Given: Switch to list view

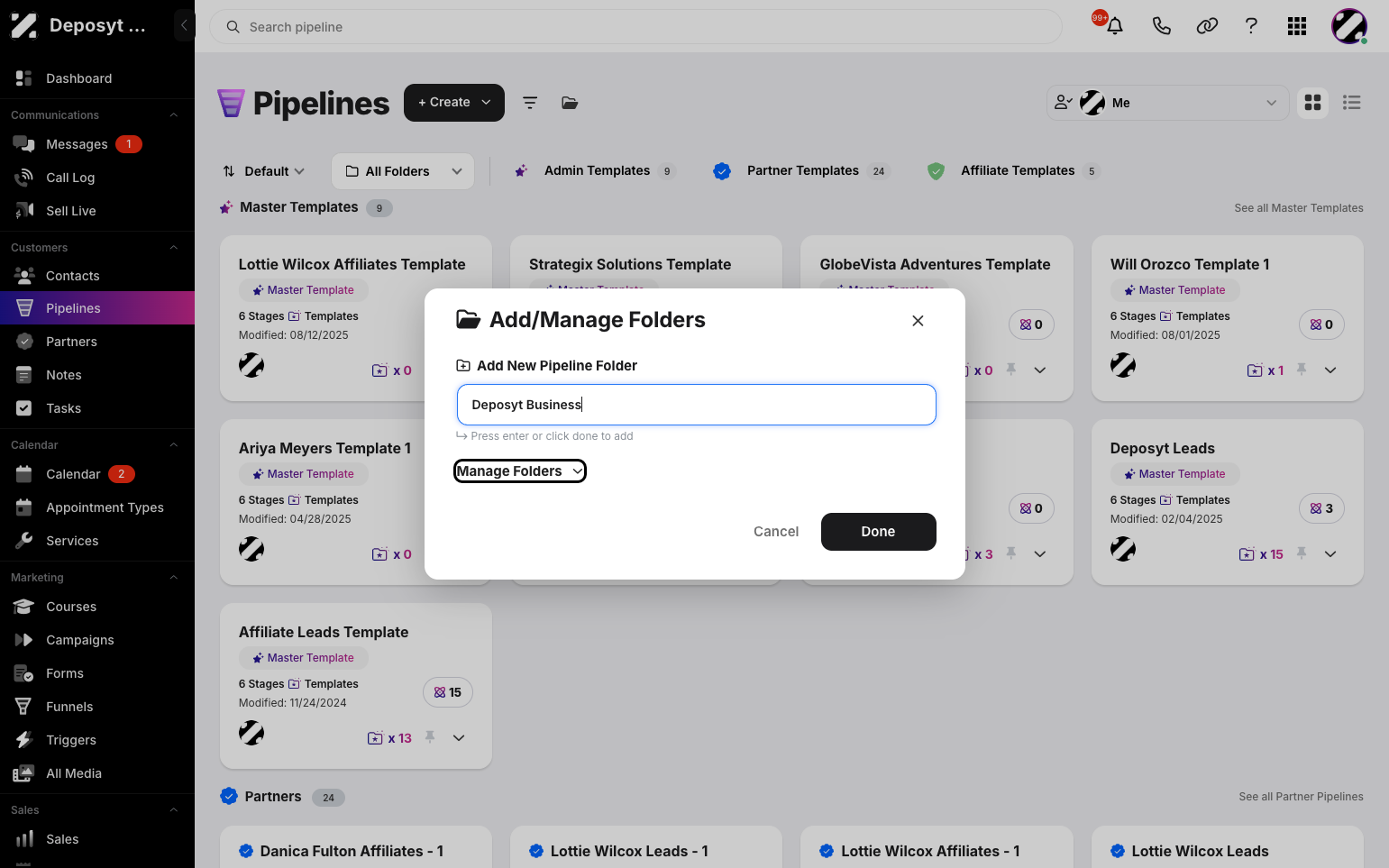Looking at the screenshot, I should click(x=1352, y=103).
